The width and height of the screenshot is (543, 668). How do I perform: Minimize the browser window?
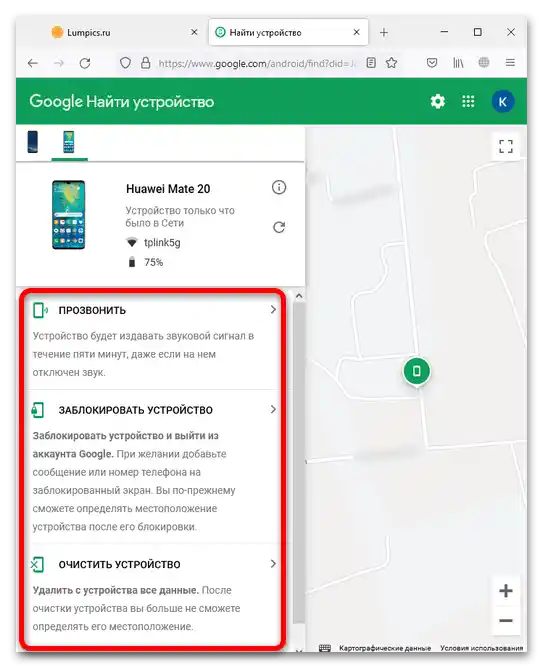444,32
